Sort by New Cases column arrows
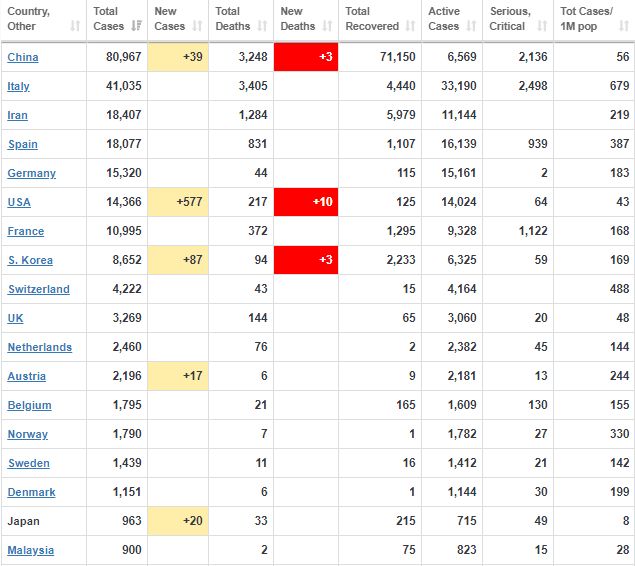The width and height of the screenshot is (635, 566). [x=197, y=26]
